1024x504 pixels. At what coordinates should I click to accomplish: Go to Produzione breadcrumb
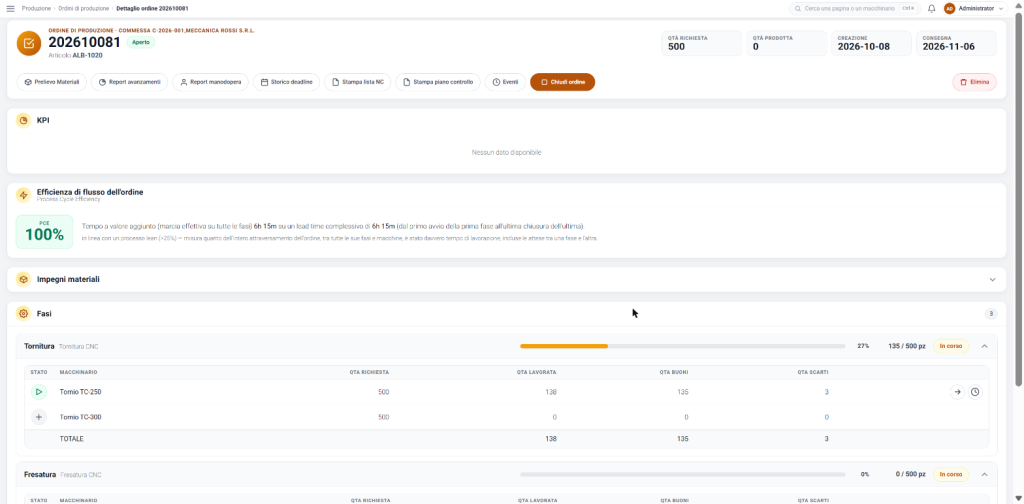tap(37, 8)
